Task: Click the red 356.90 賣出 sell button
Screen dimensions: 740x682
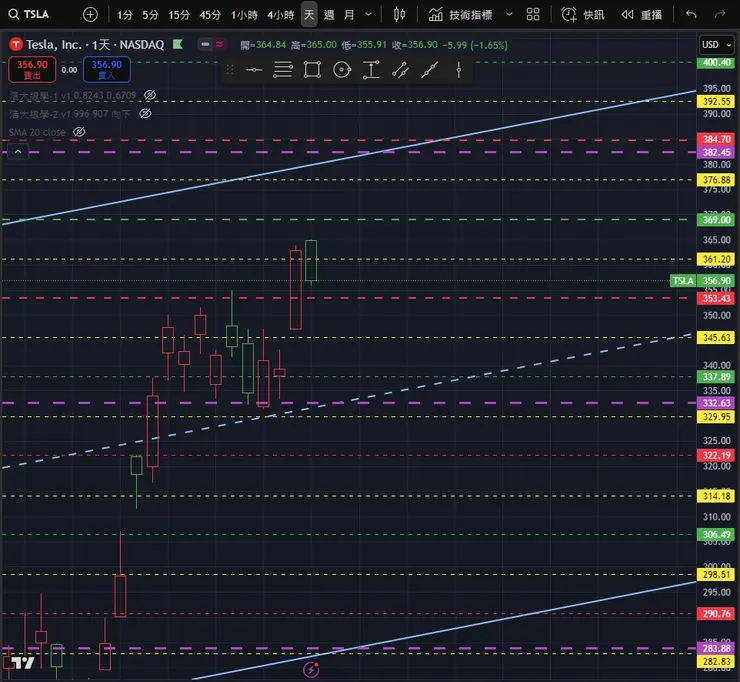Action: (32, 69)
